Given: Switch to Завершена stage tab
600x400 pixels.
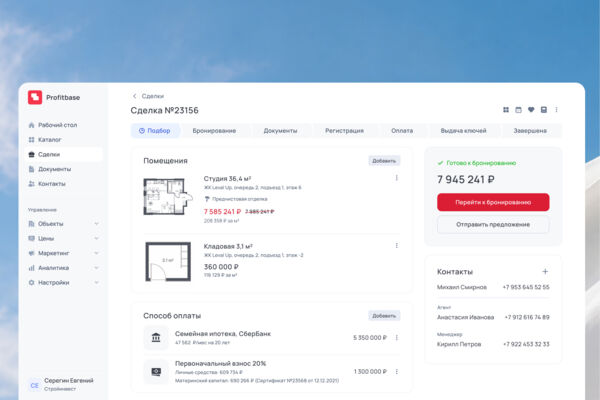Looking at the screenshot, I should pyautogui.click(x=530, y=131).
